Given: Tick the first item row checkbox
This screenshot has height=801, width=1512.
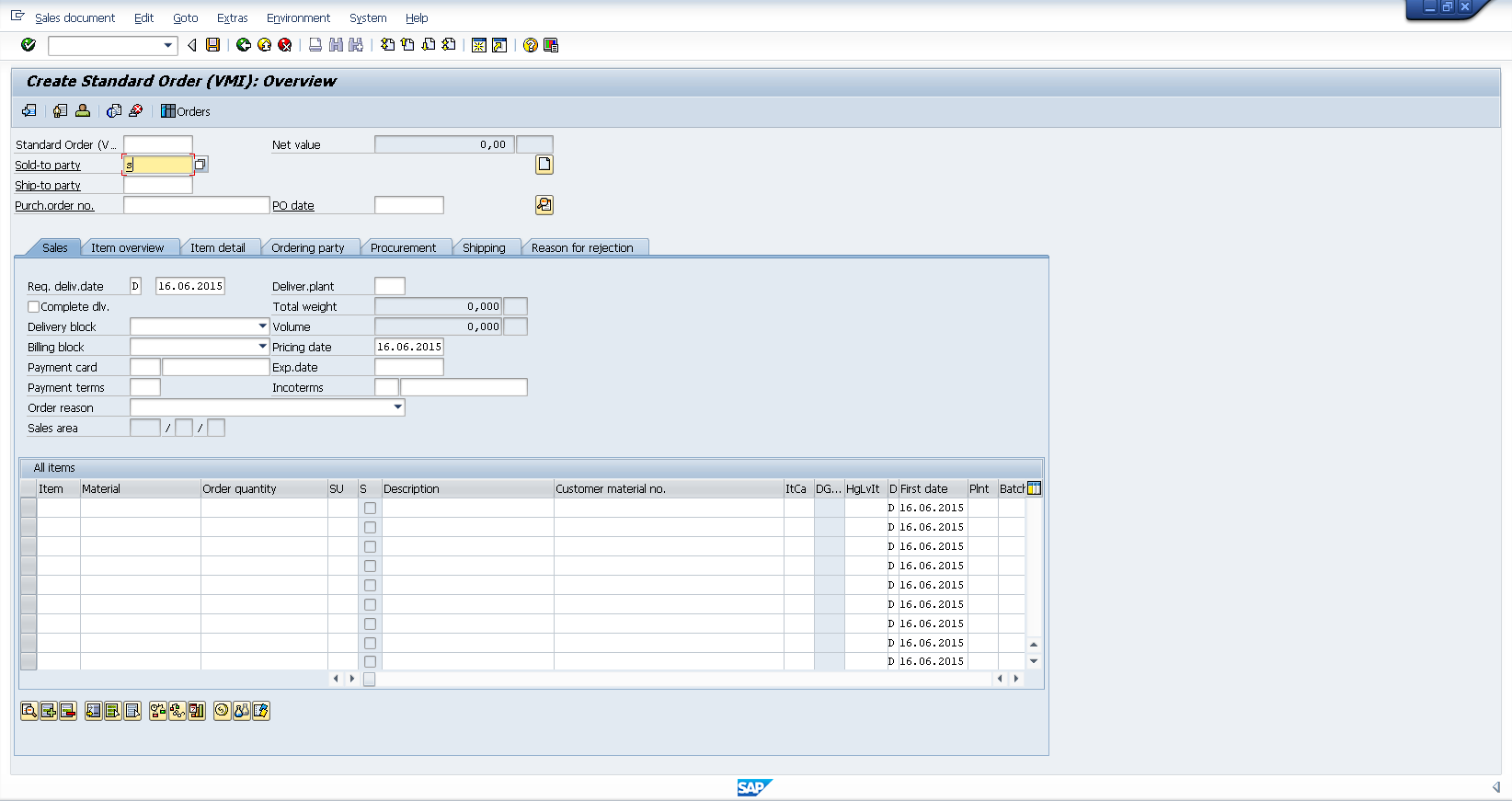Looking at the screenshot, I should pos(370,509).
